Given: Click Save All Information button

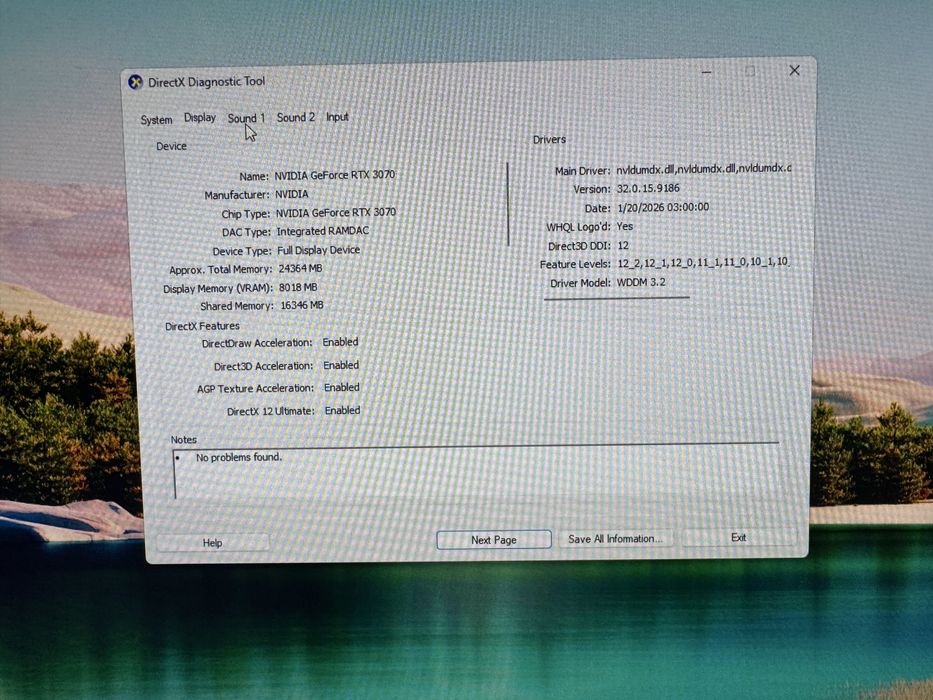Looking at the screenshot, I should pyautogui.click(x=615, y=539).
